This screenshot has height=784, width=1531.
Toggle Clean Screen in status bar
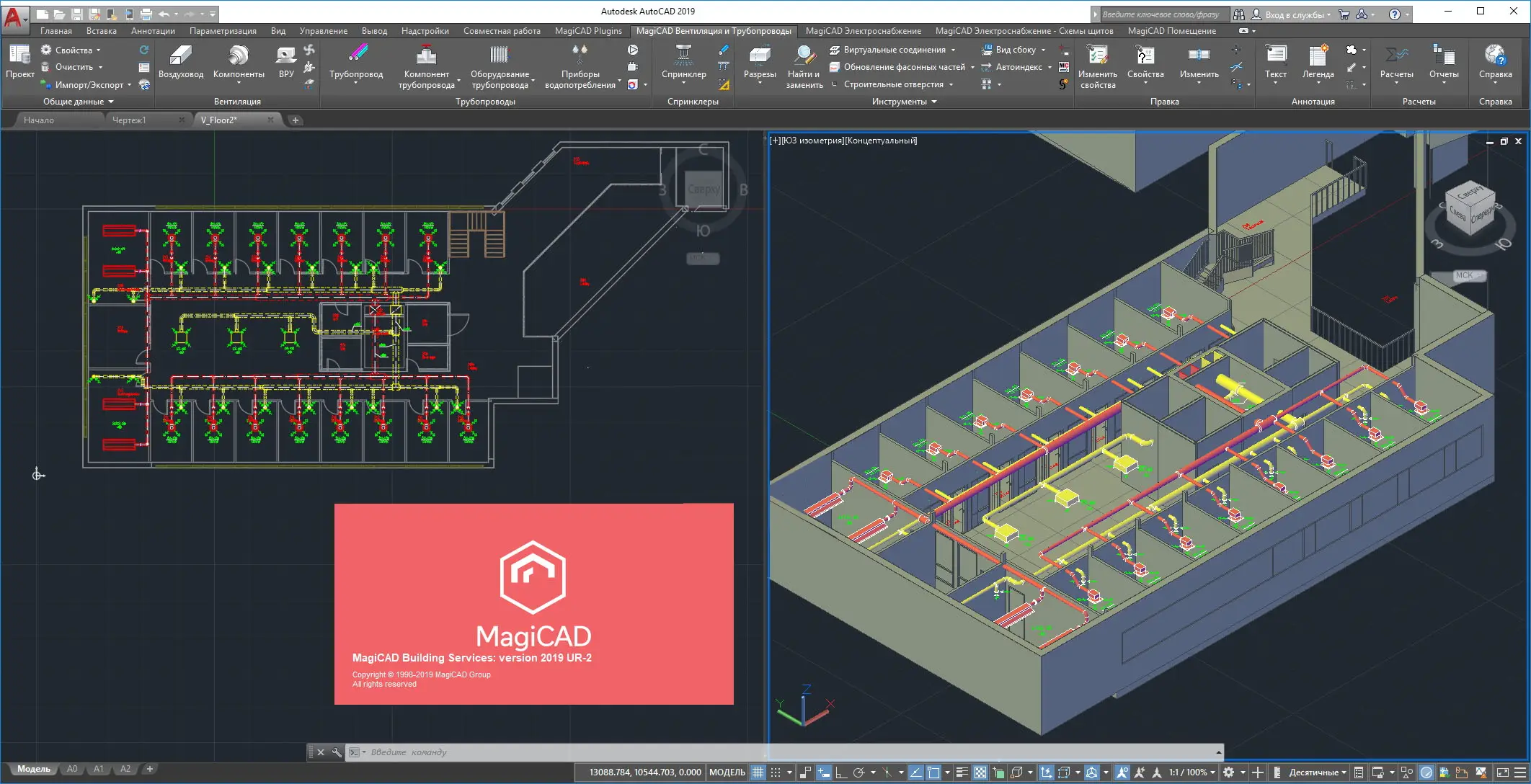coord(1502,772)
